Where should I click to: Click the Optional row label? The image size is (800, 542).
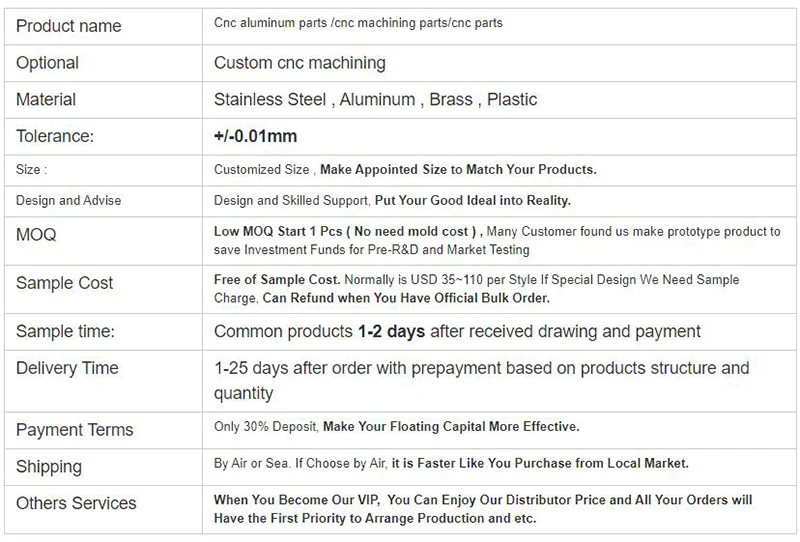47,63
